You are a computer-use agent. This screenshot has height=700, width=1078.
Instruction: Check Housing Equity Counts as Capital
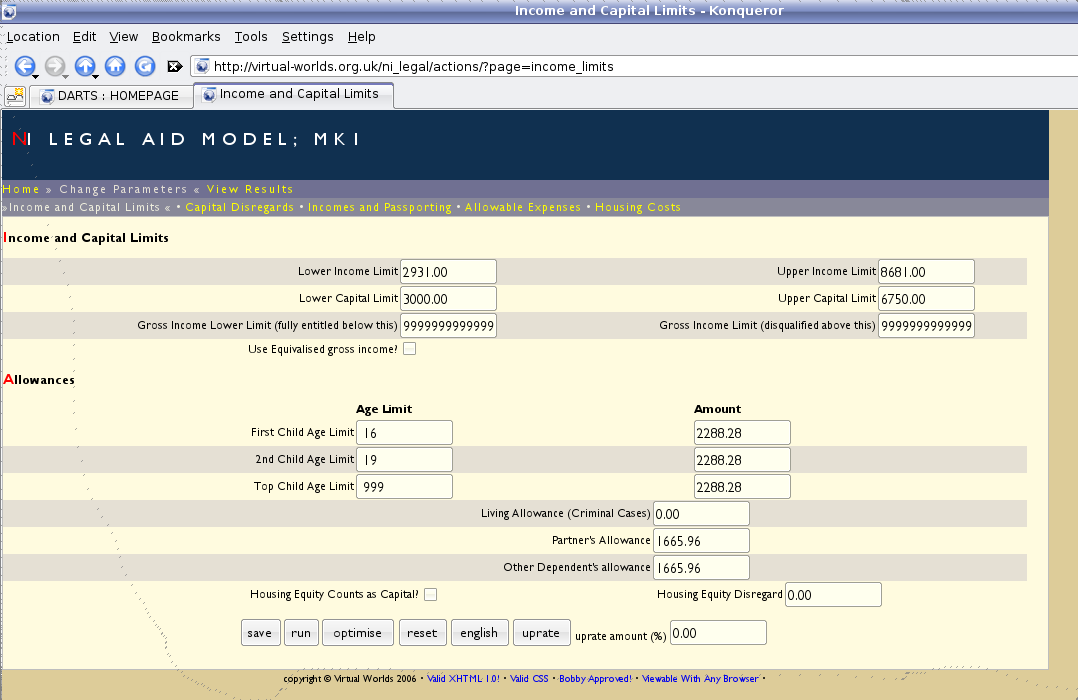(x=430, y=593)
